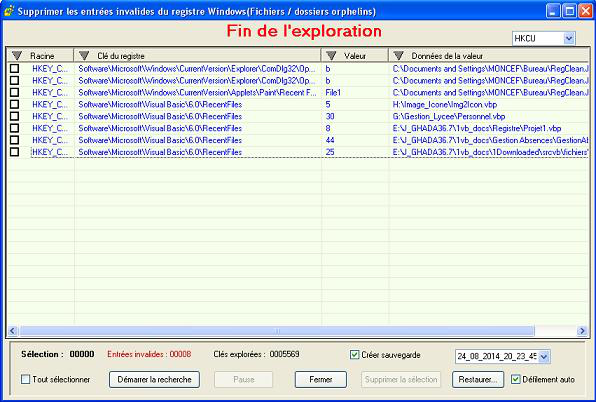Sort by Clé du registre column header
The width and height of the screenshot is (596, 402).
(198, 56)
